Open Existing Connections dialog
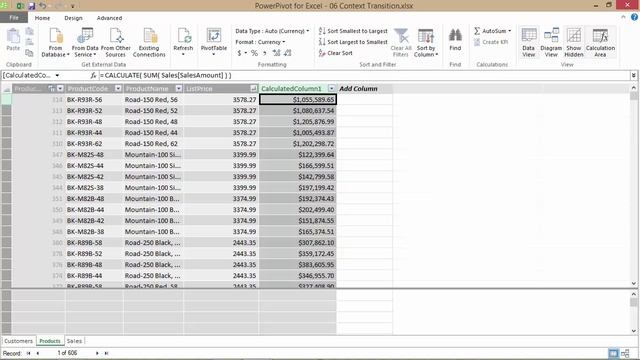The width and height of the screenshot is (640, 360). click(149, 42)
